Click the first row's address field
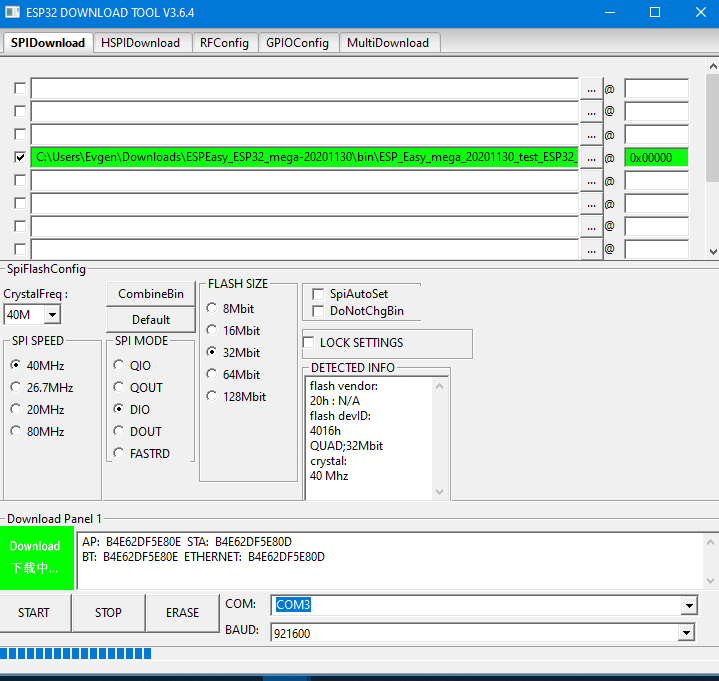 coord(656,89)
